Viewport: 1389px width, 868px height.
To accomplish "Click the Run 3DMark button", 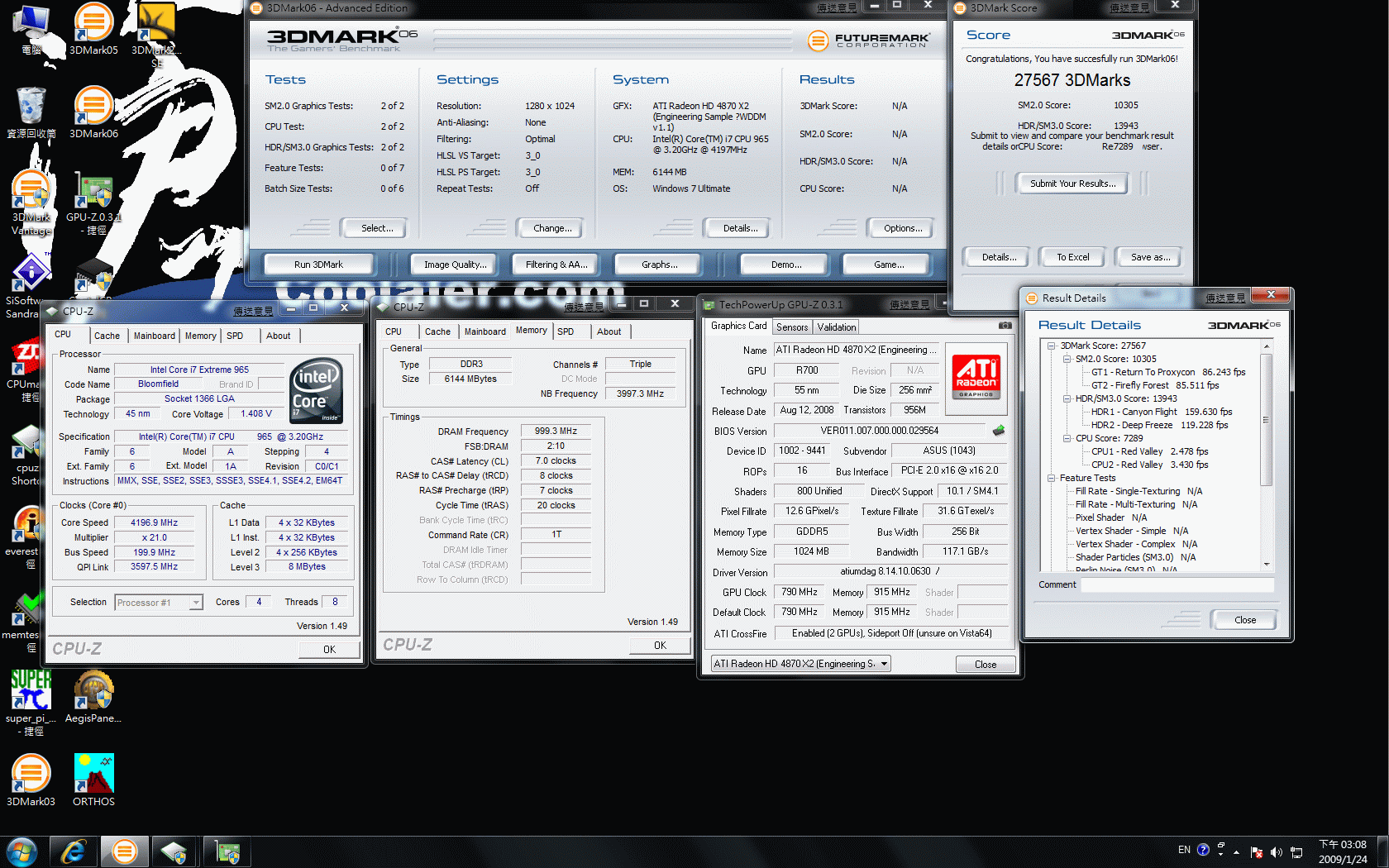I will (x=318, y=265).
